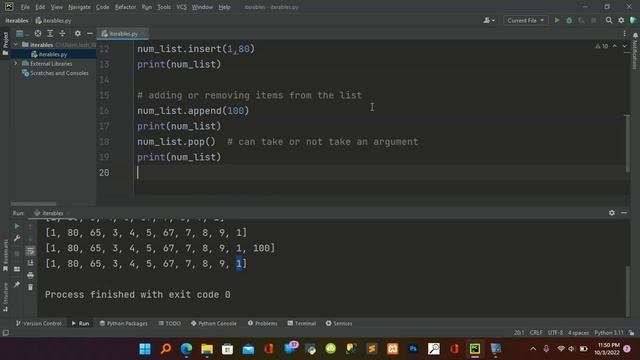Viewport: 640px width, 360px height.
Task: Click the Expand All icon in Project panel
Action: click(50, 33)
